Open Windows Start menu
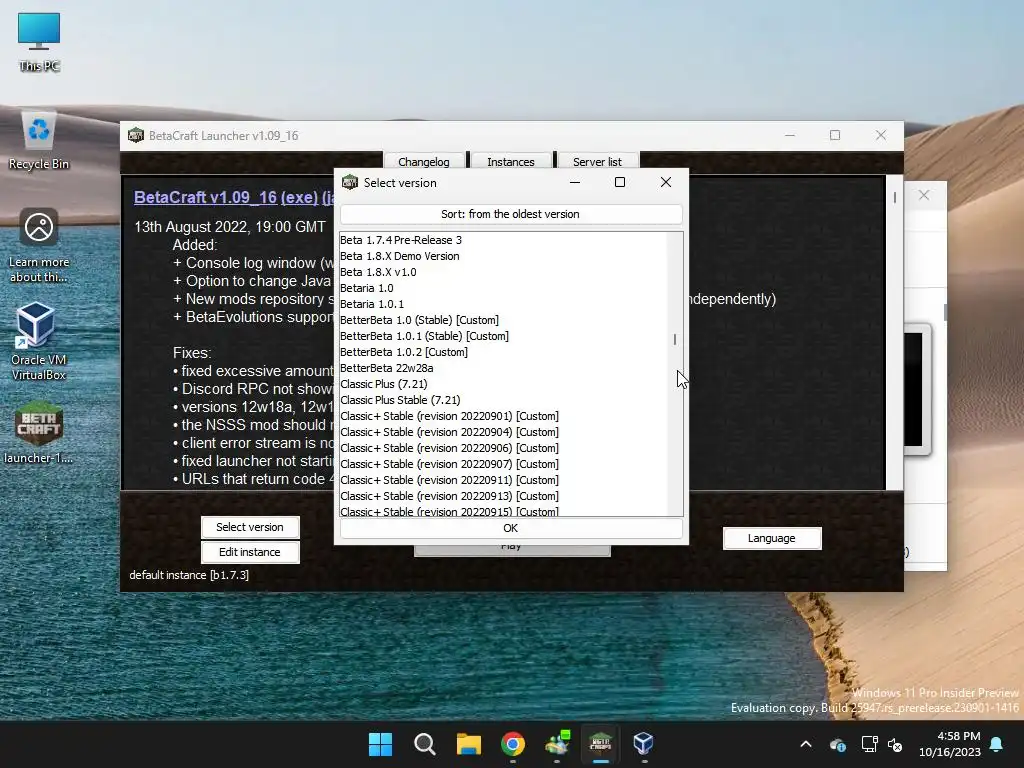Image resolution: width=1024 pixels, height=768 pixels. pos(380,744)
